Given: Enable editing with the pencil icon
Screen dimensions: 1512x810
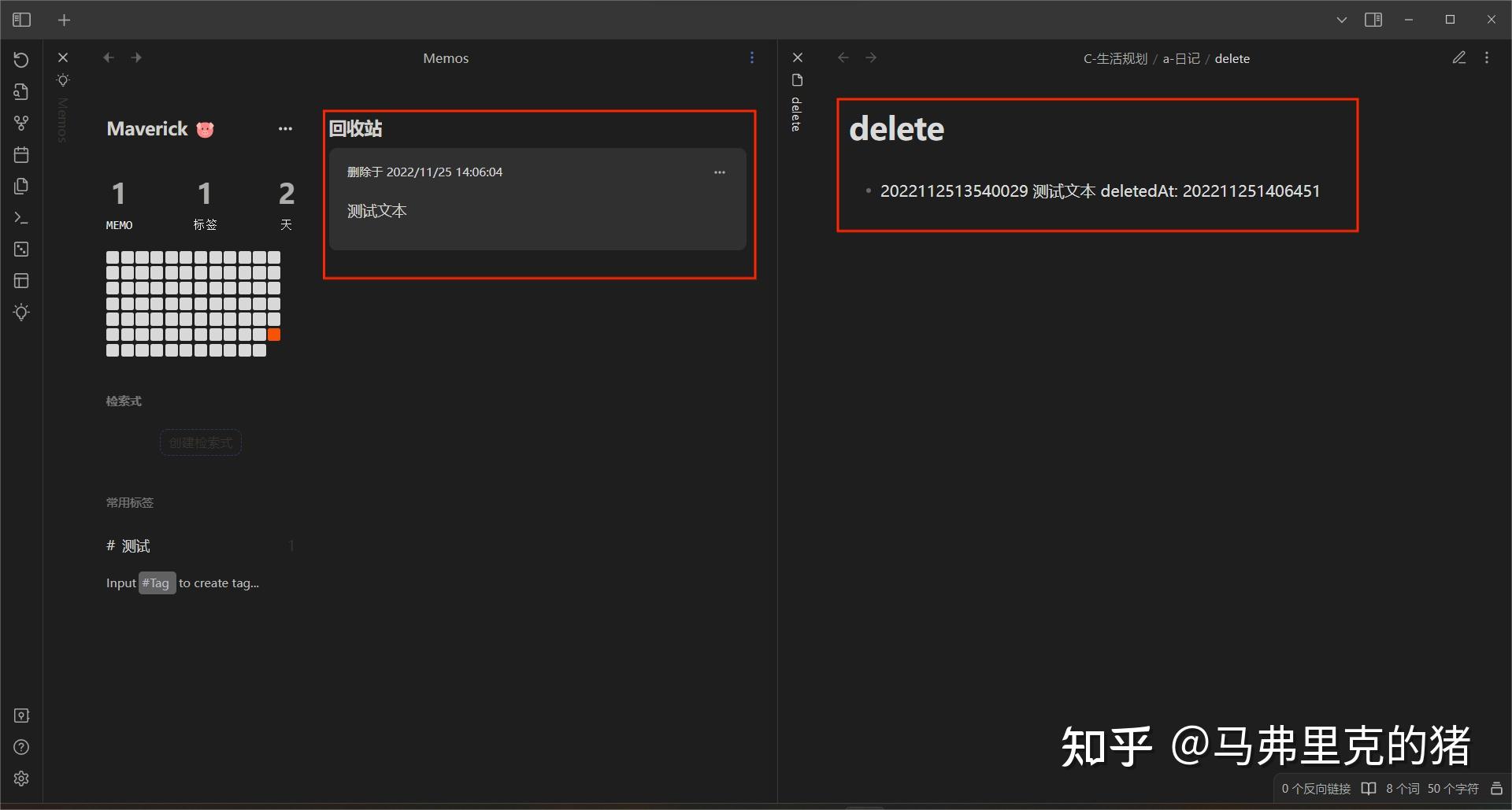Looking at the screenshot, I should click(x=1459, y=57).
